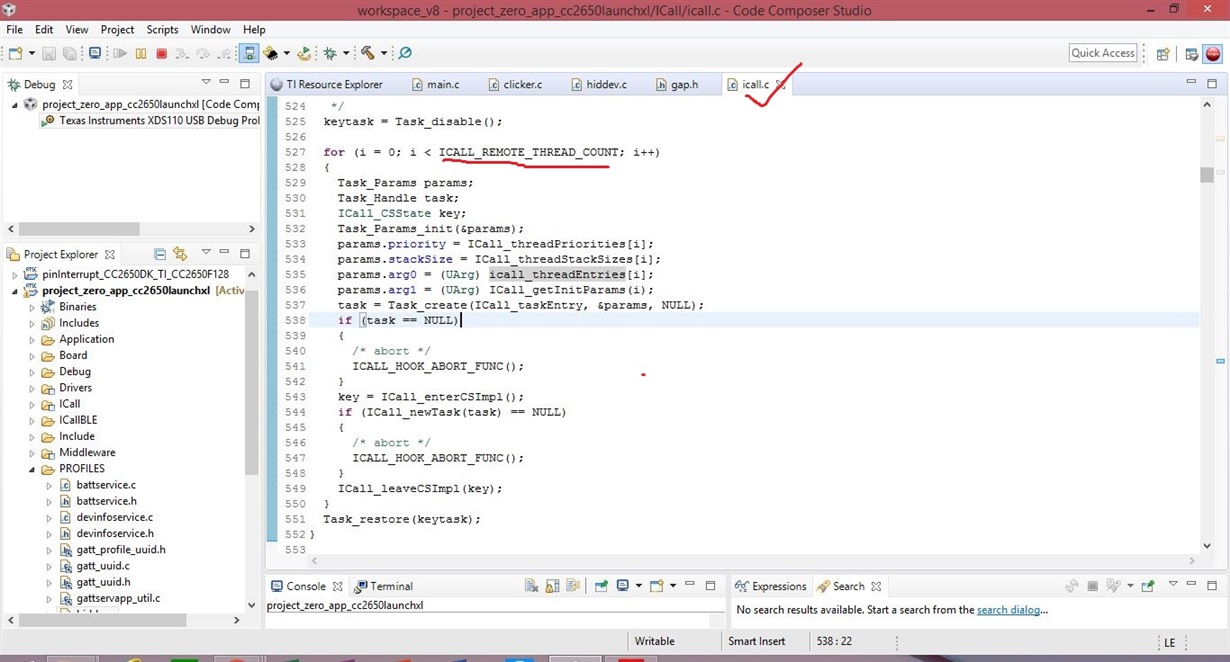The width and height of the screenshot is (1230, 662).
Task: Expand the pinInterrupt_CC2650DK project
Action: [15, 274]
